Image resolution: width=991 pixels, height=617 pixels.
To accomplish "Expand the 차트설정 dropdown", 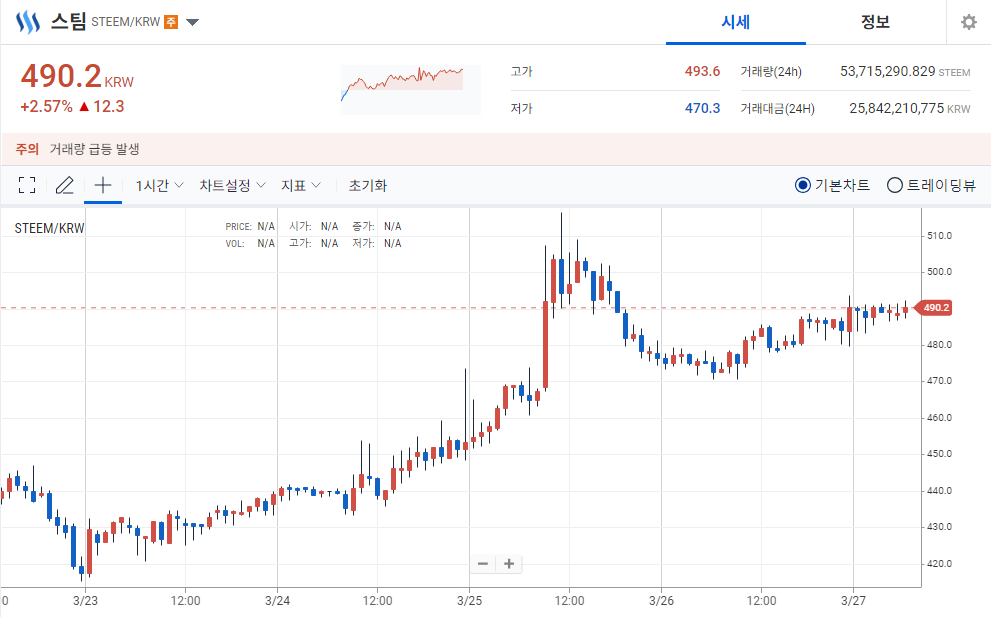I will tap(232, 185).
